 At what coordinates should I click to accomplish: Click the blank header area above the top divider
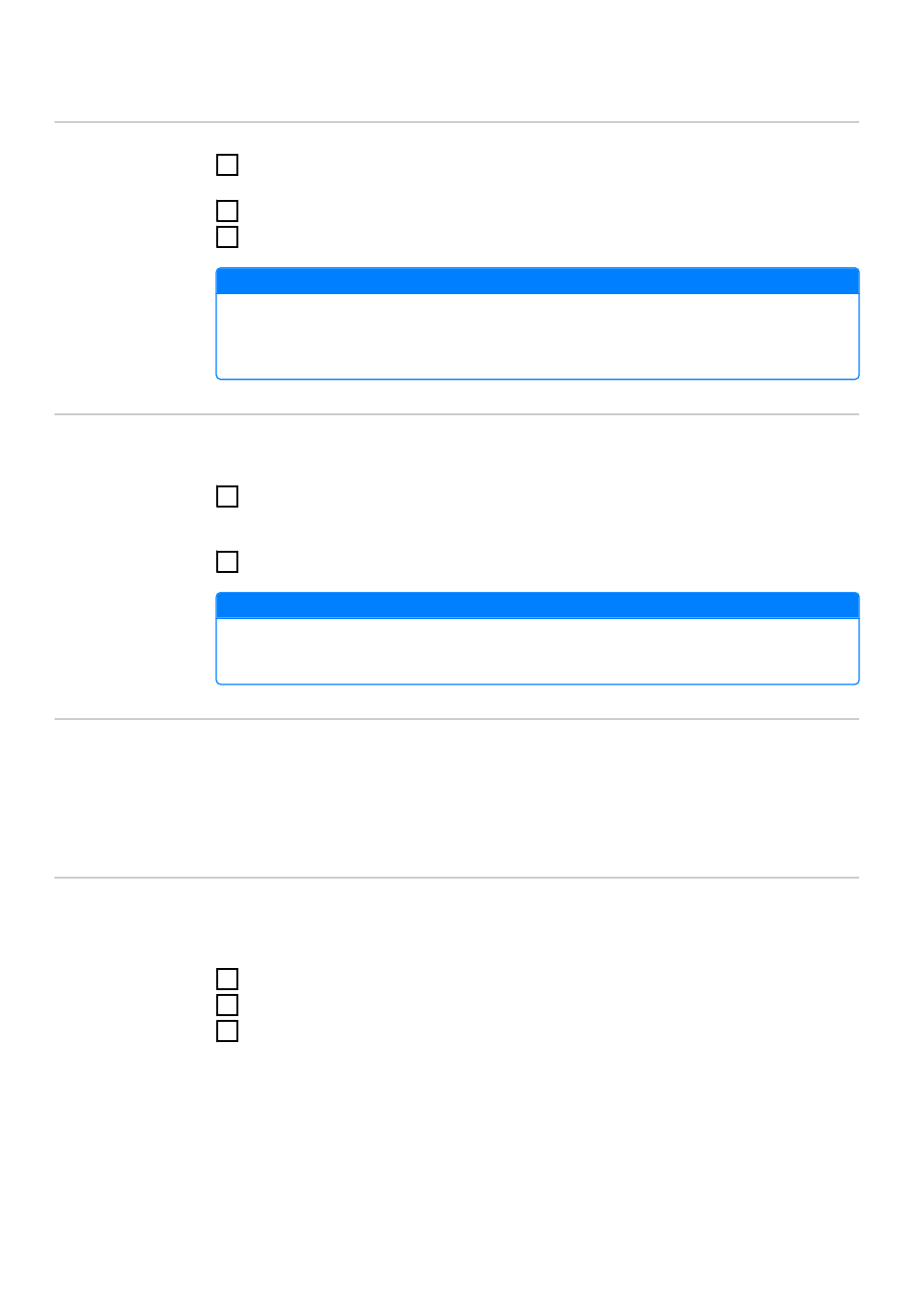coord(456,61)
